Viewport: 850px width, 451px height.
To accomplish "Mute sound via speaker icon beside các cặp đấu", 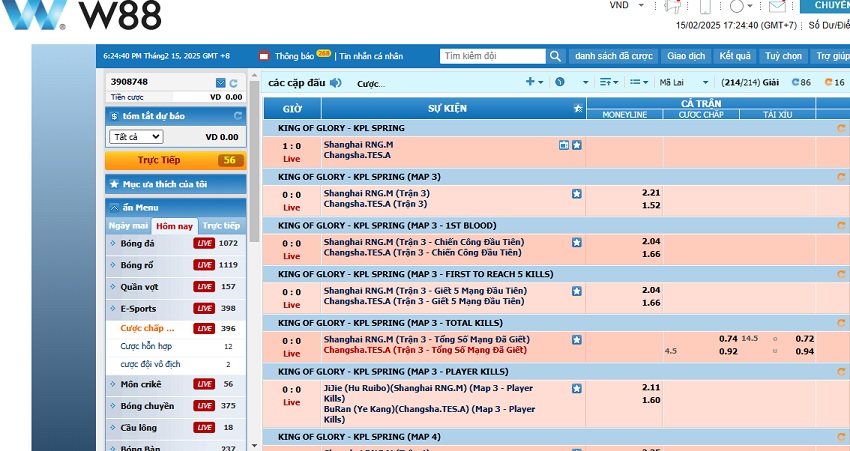I will point(336,82).
